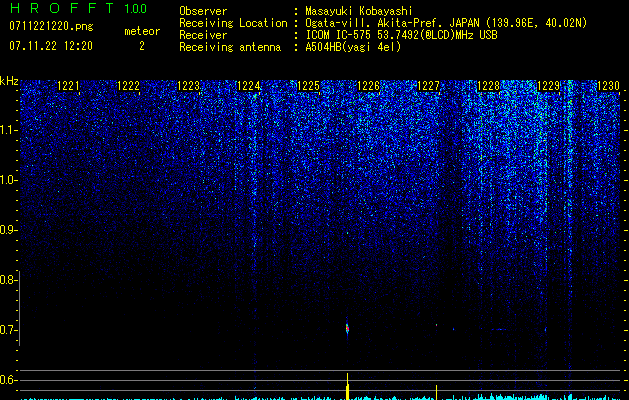Image resolution: width=629 pixels, height=400 pixels.
Task: Click the 1.1 kHz axis label
Action: [8, 130]
